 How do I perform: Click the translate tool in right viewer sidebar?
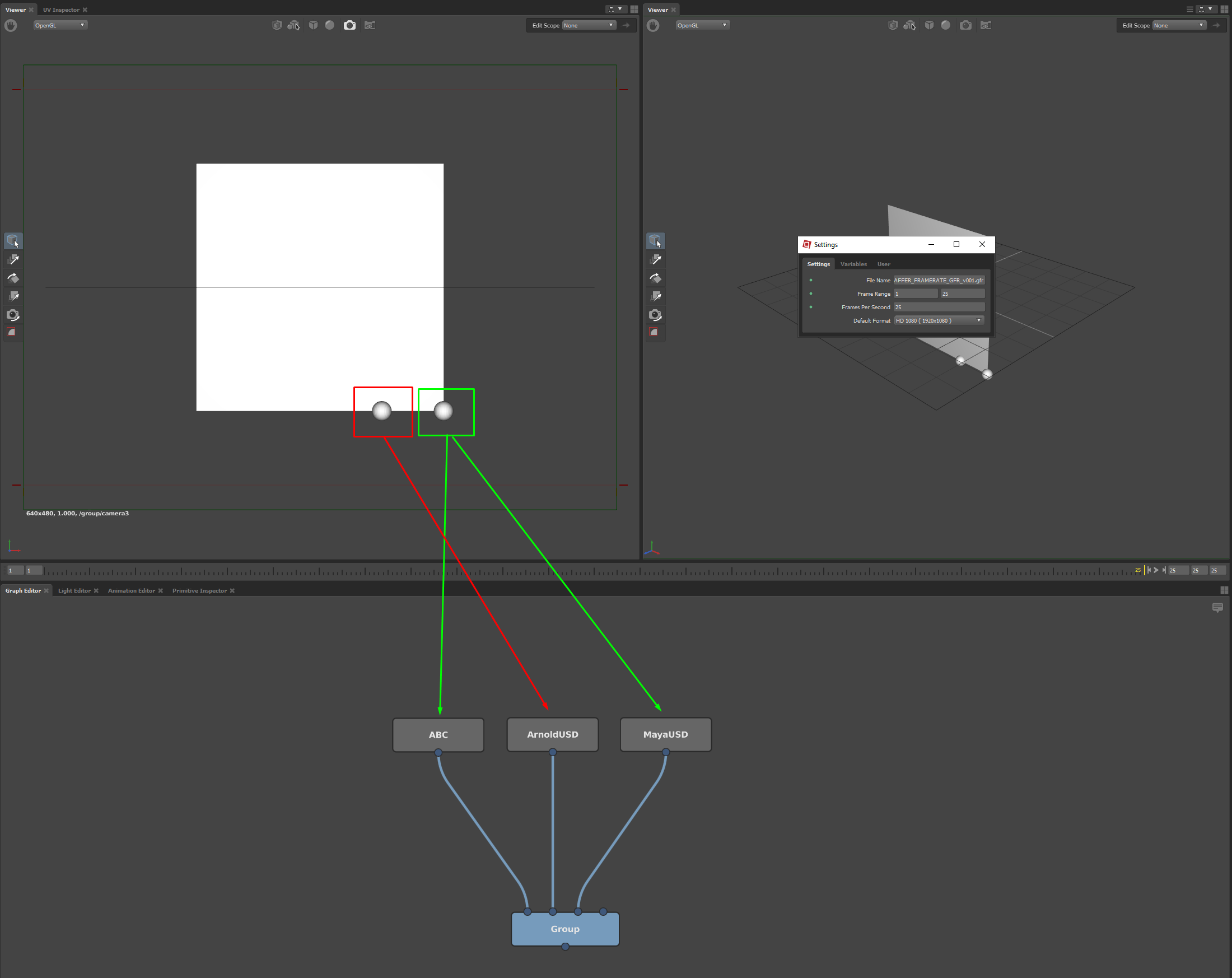point(655,259)
